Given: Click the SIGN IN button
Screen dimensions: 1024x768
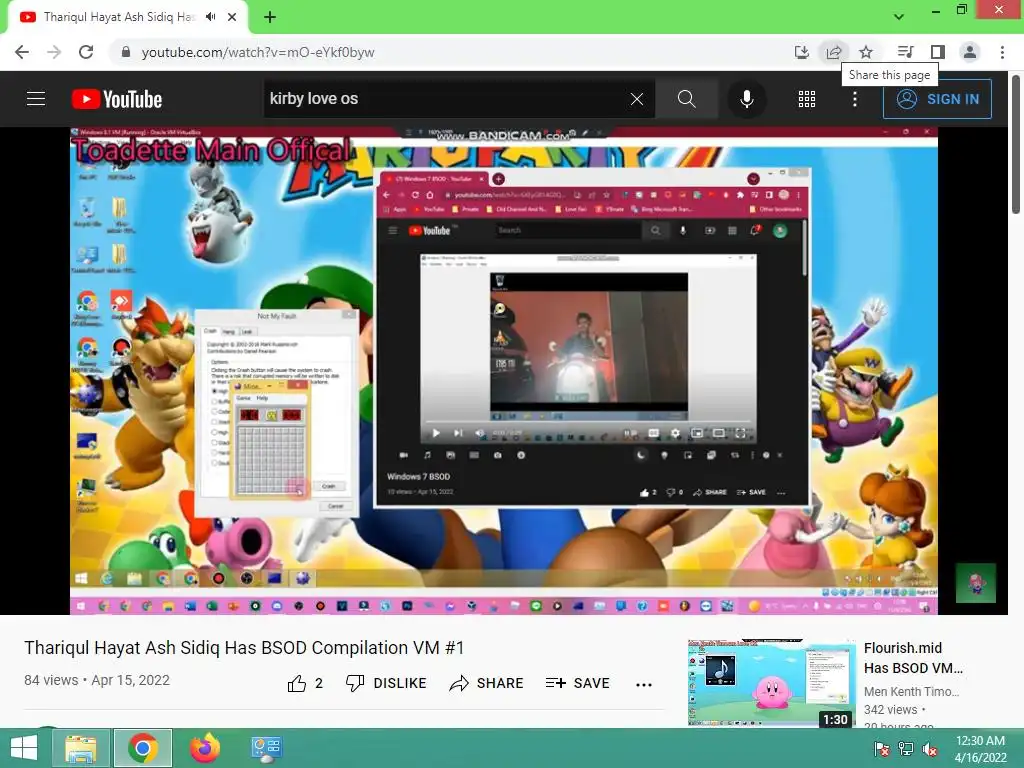Looking at the screenshot, I should point(937,99).
